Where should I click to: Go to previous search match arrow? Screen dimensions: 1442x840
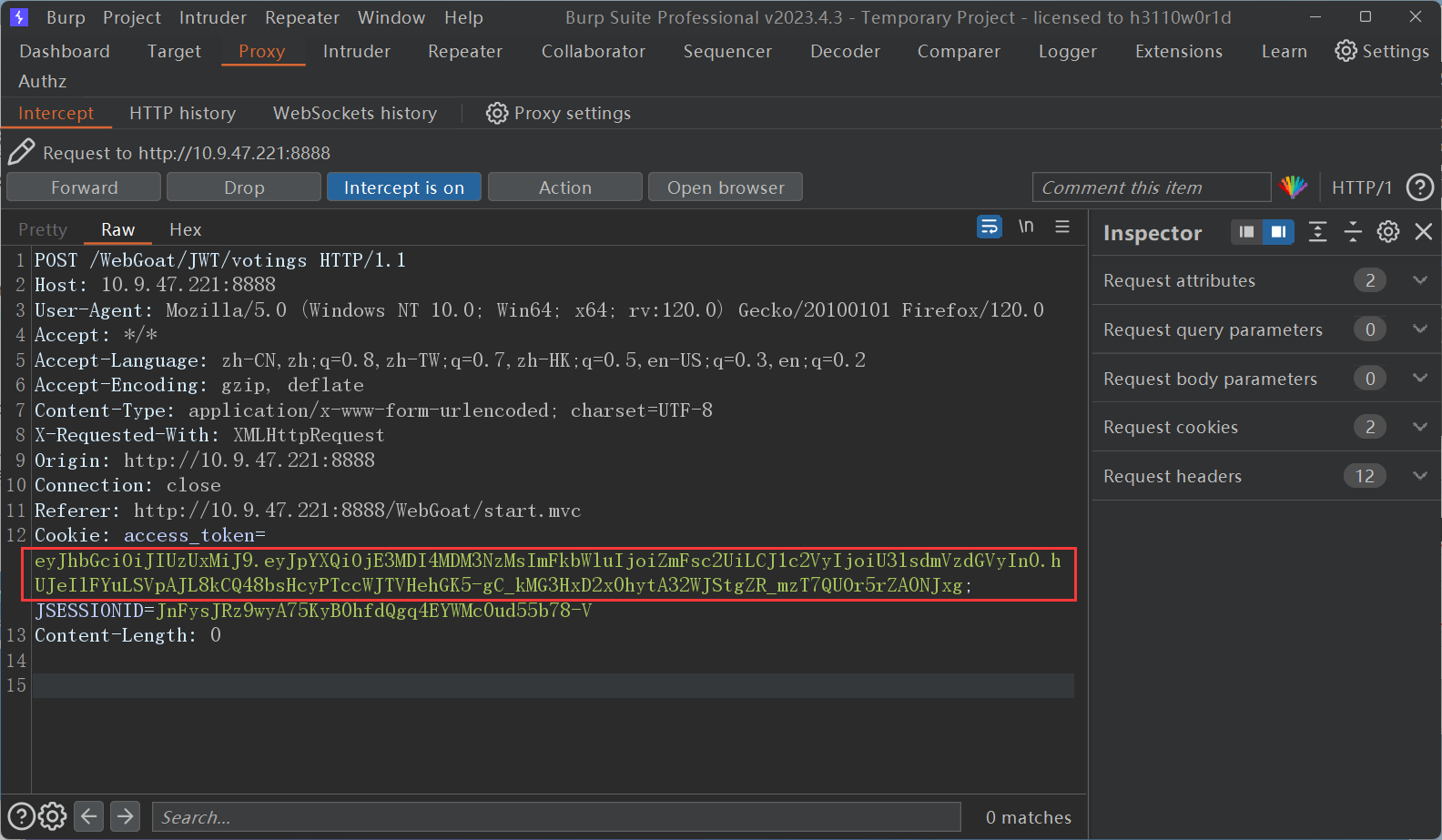point(89,816)
